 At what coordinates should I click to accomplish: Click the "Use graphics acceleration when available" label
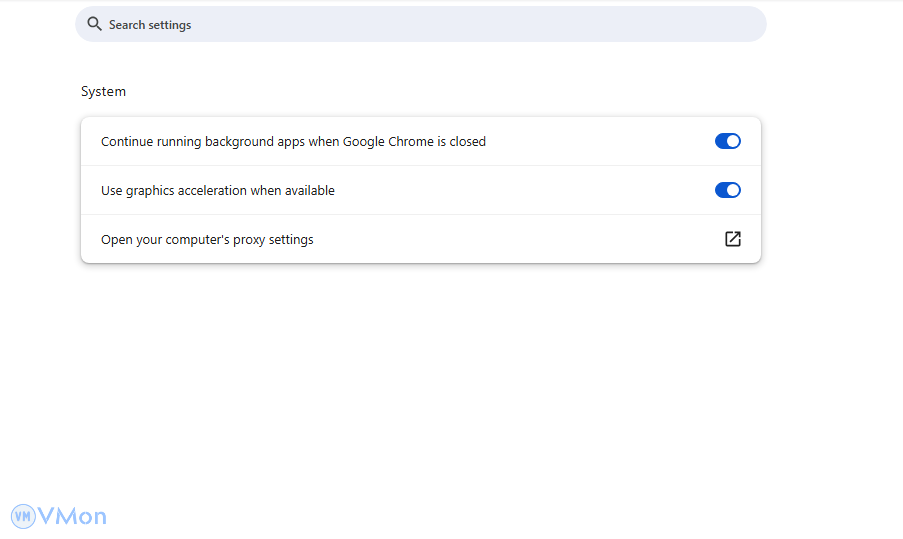218,190
